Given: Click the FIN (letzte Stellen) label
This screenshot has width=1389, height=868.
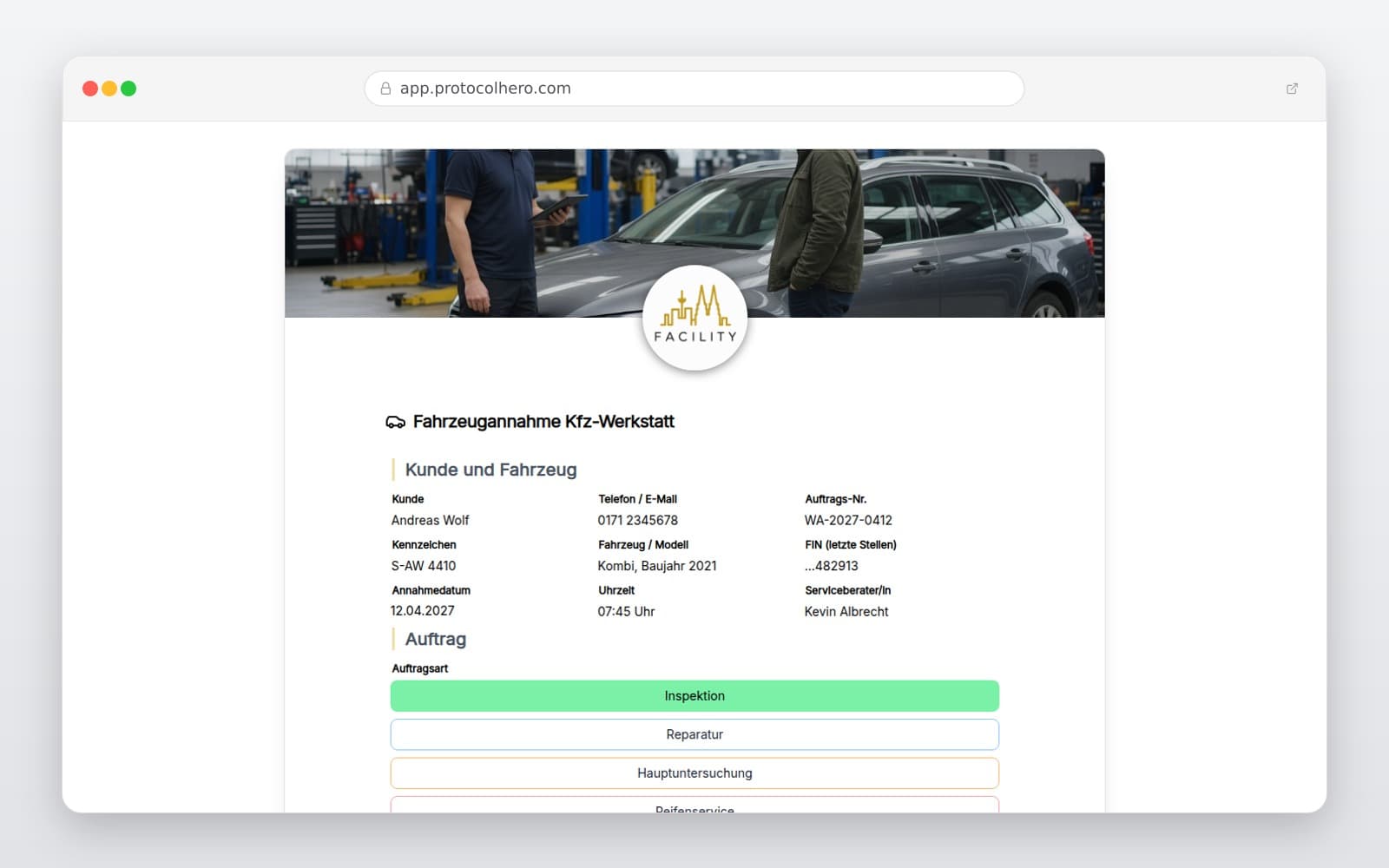Looking at the screenshot, I should click(x=851, y=545).
